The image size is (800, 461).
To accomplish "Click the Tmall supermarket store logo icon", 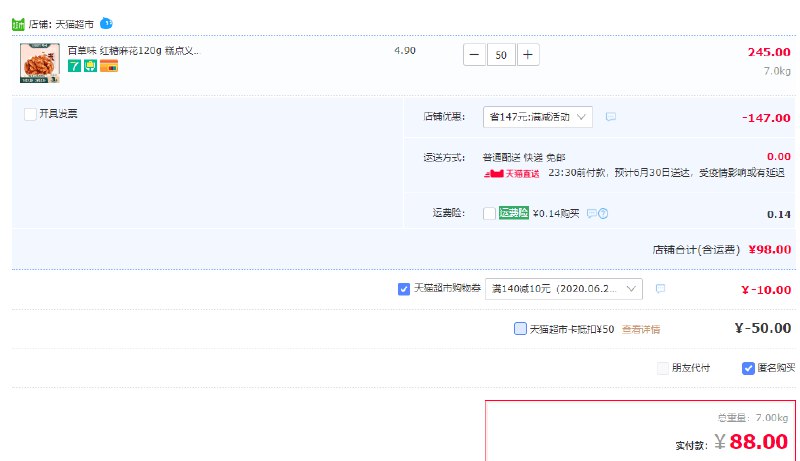I will point(18,24).
